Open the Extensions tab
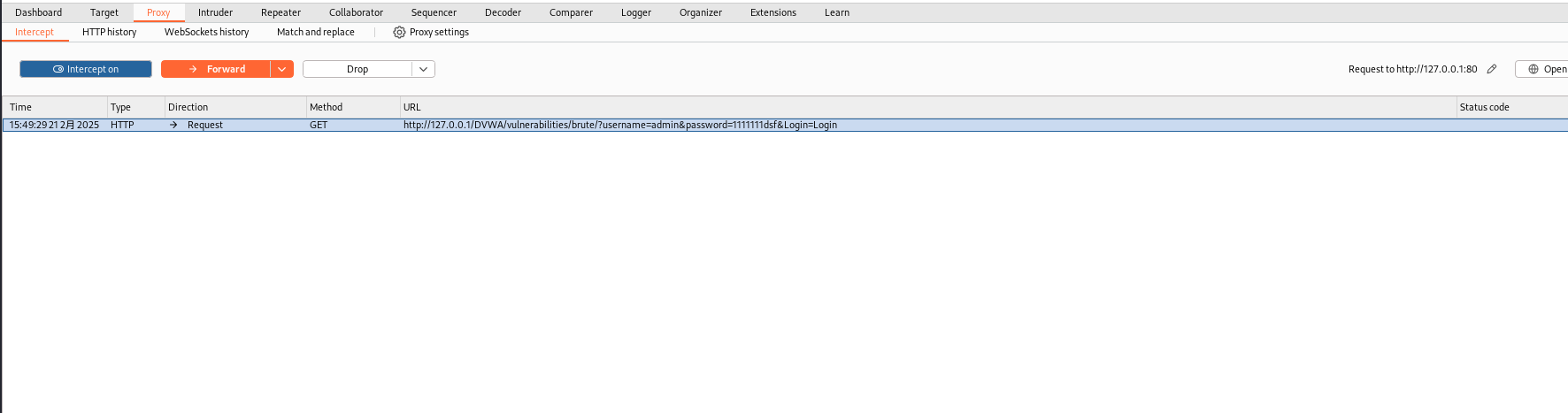The image size is (1568, 413). pos(772,12)
